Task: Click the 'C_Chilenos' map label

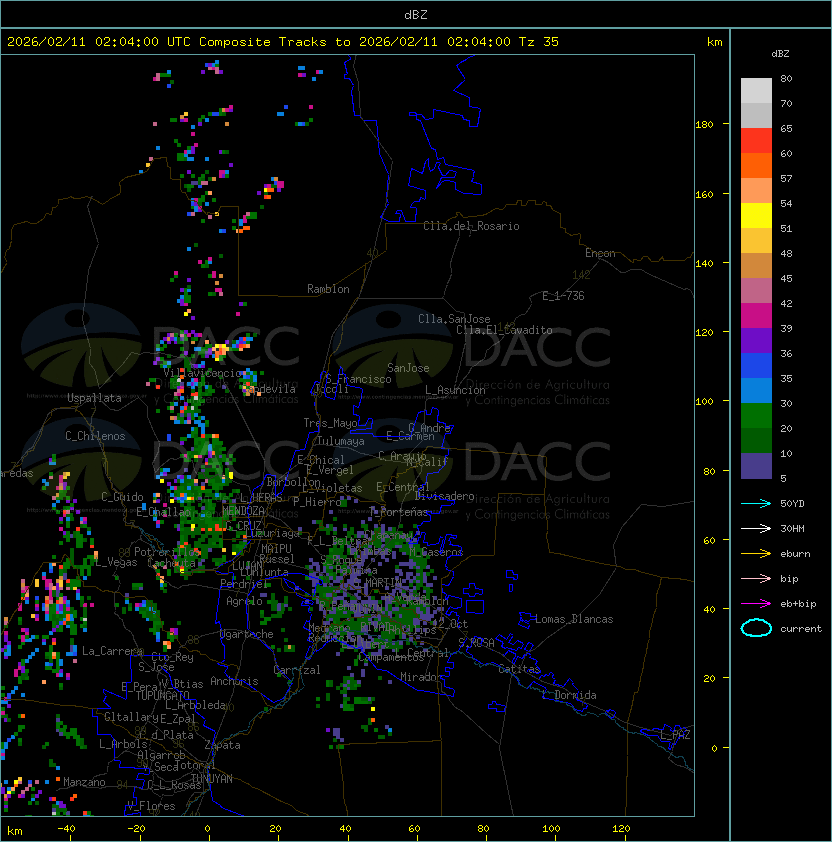Action: pyautogui.click(x=95, y=436)
